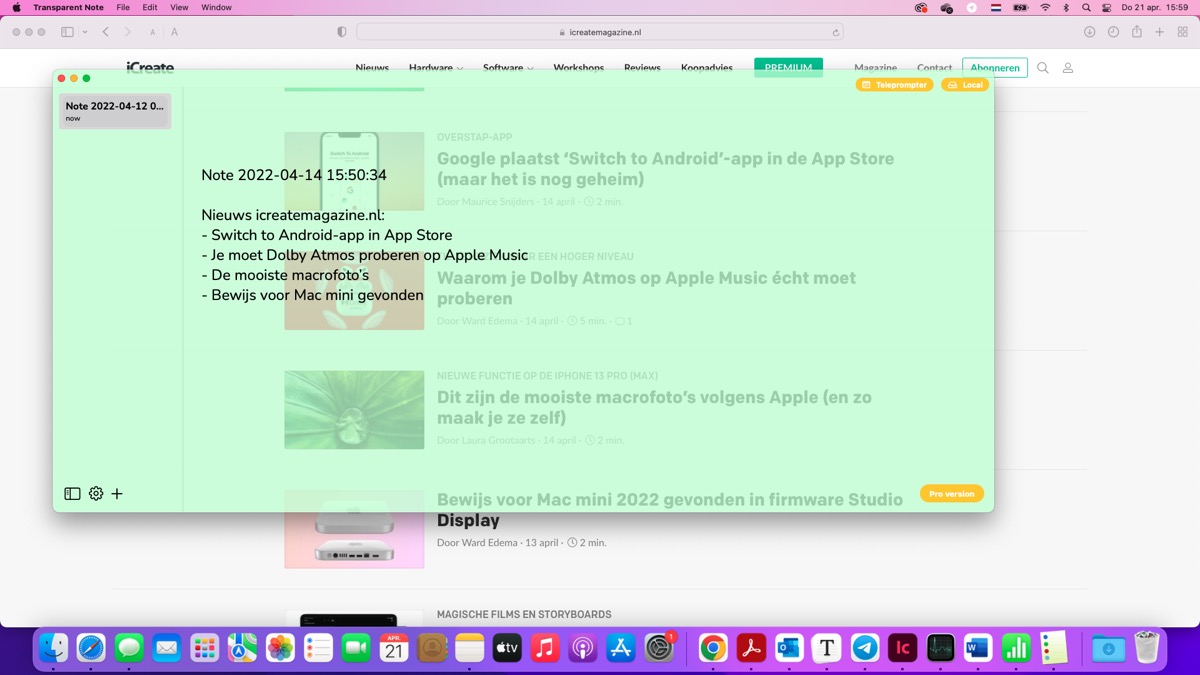This screenshot has width=1200, height=675.
Task: Toggle the notes sidebar panel icon
Action: click(70, 493)
